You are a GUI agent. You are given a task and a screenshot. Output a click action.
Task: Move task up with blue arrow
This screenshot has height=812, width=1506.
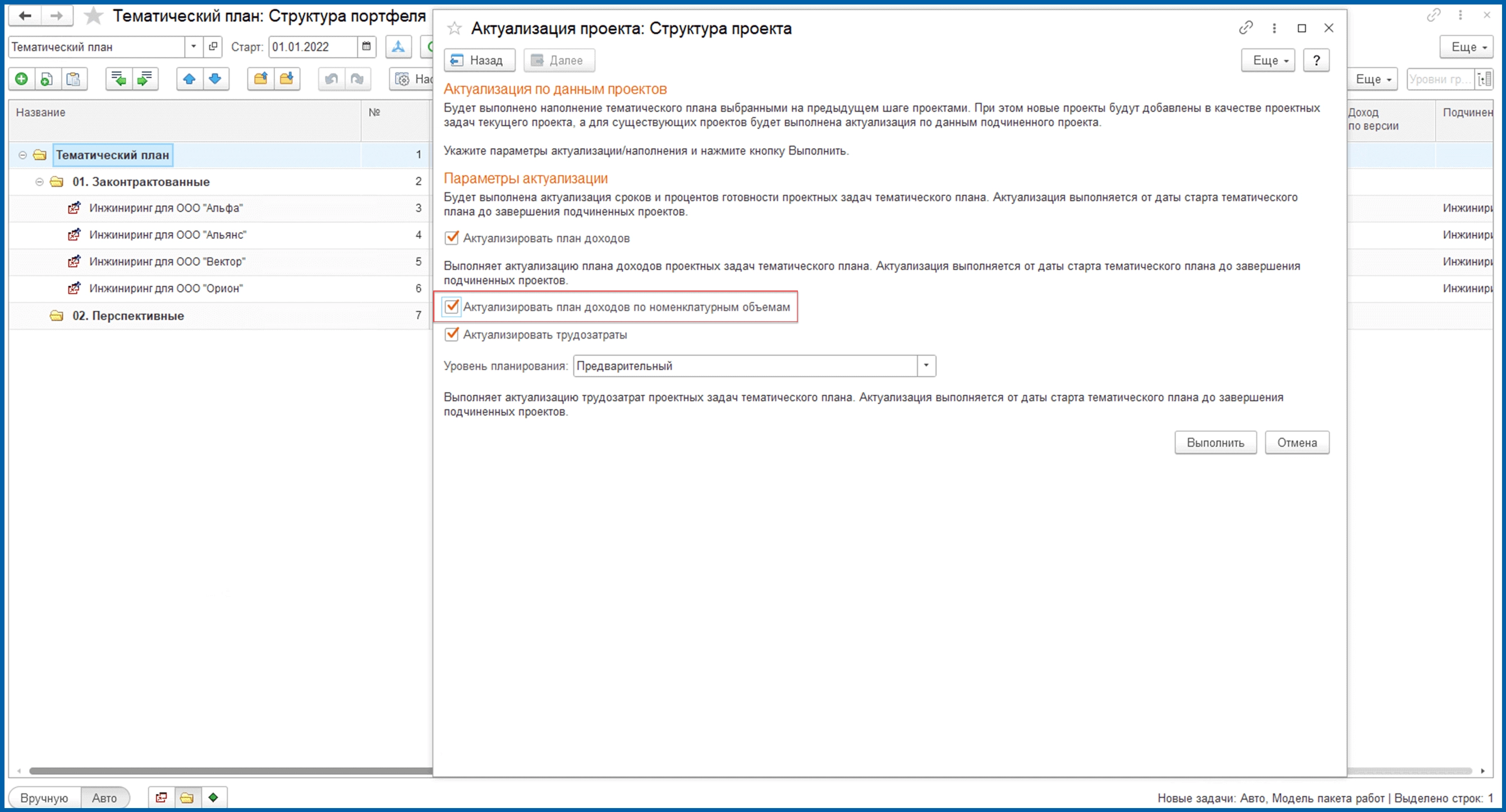coord(190,79)
